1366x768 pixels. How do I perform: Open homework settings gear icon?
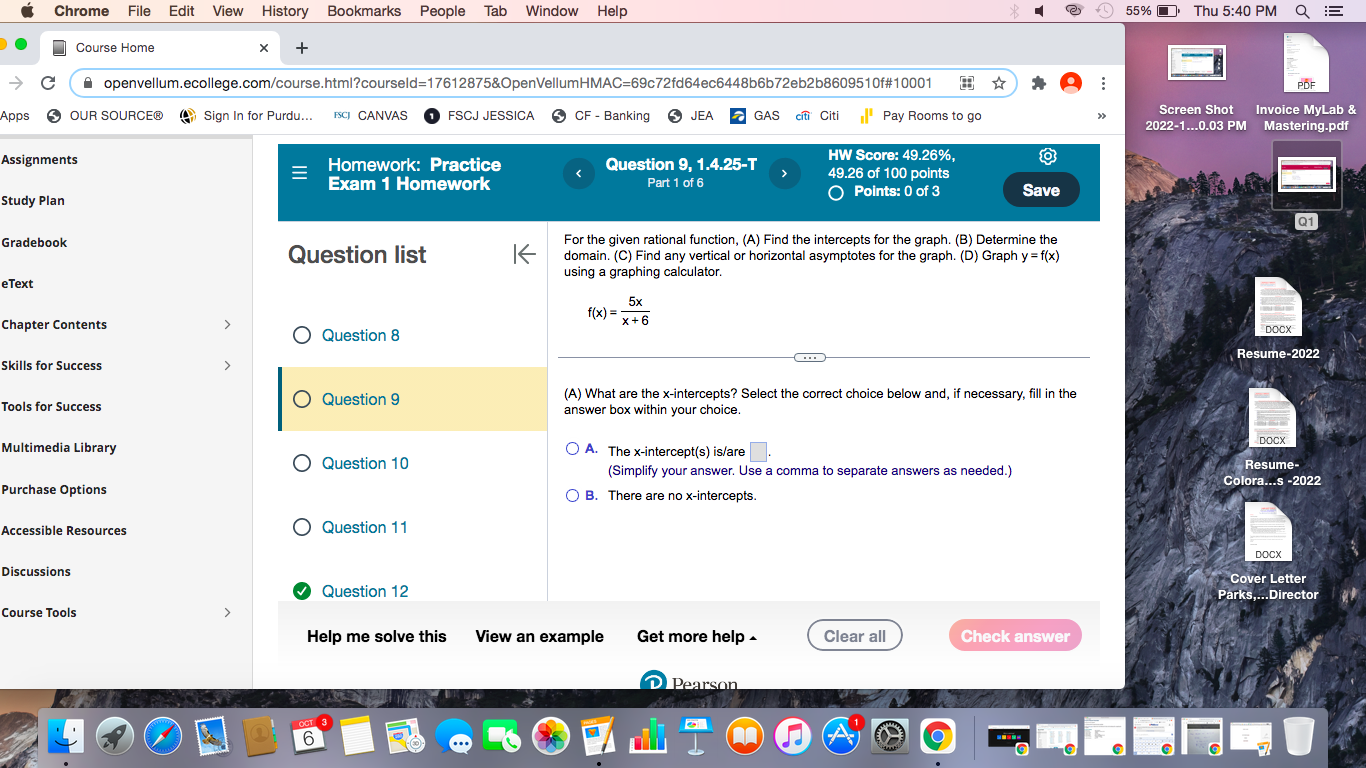point(1048,157)
